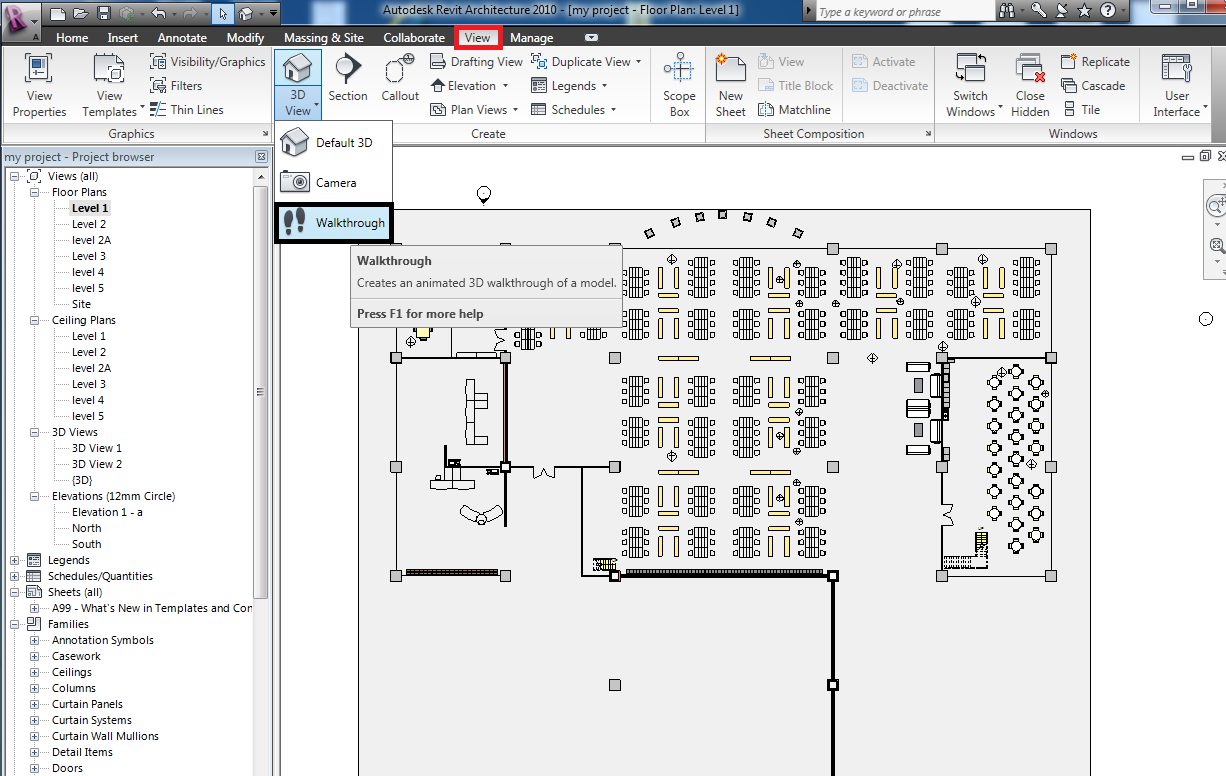Open View Templates dropdown
Viewport: 1226px width, 776px height.
(110, 85)
